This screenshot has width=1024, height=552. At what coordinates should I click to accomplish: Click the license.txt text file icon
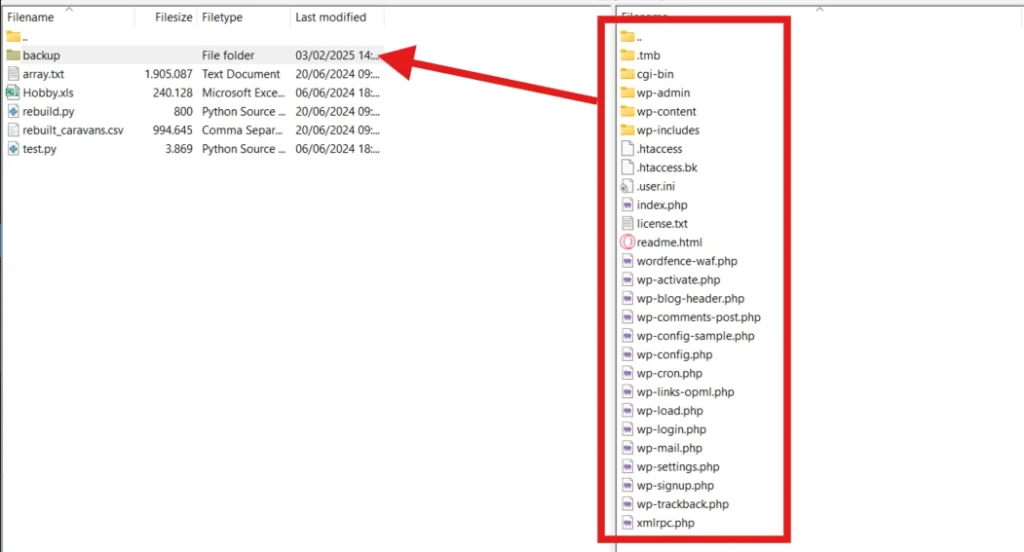point(628,224)
